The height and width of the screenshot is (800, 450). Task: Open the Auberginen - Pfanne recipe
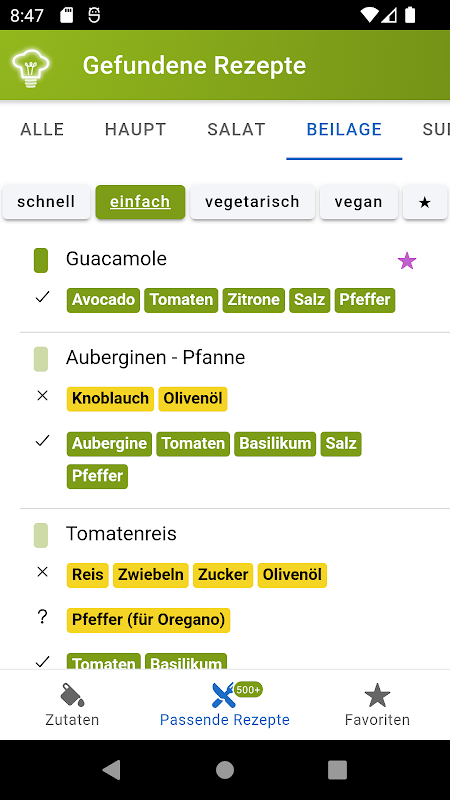156,358
